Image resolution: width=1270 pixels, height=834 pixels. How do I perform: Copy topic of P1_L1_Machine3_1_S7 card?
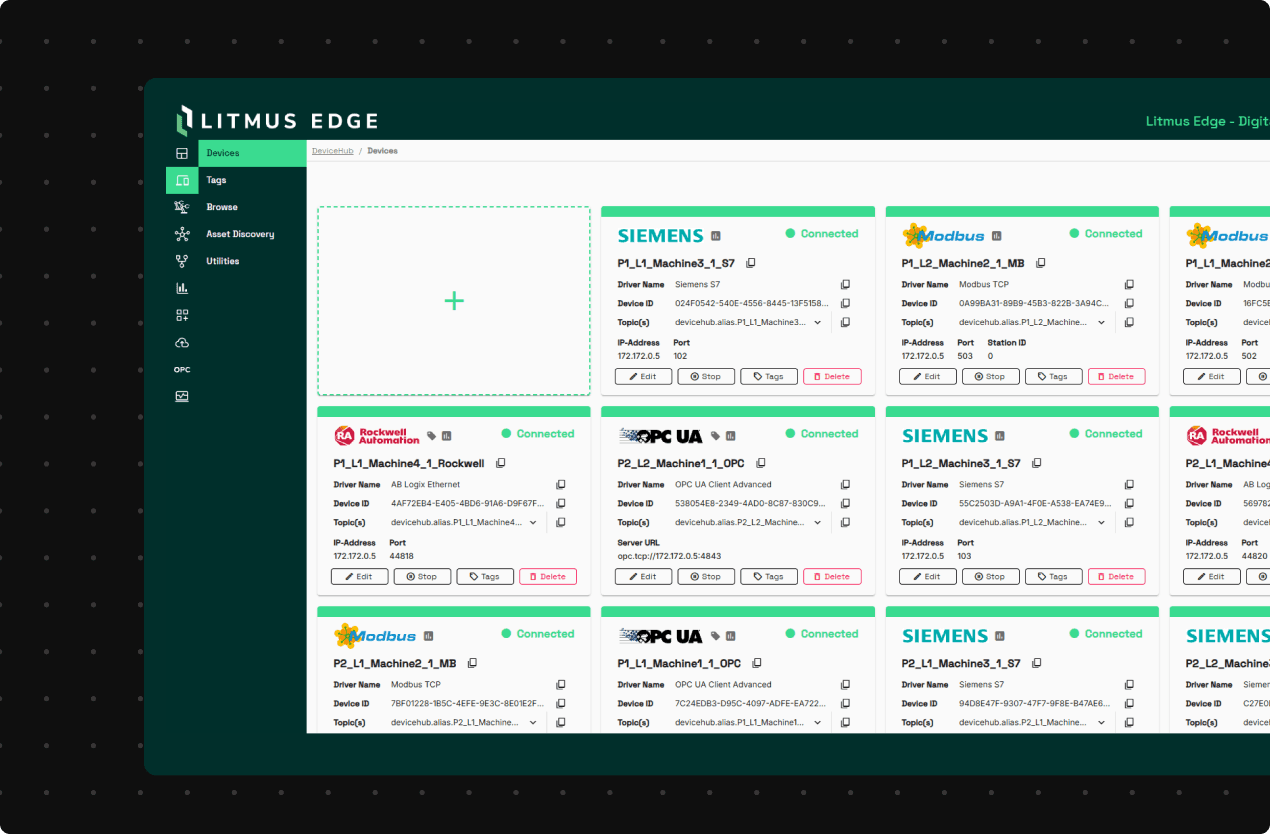click(845, 323)
